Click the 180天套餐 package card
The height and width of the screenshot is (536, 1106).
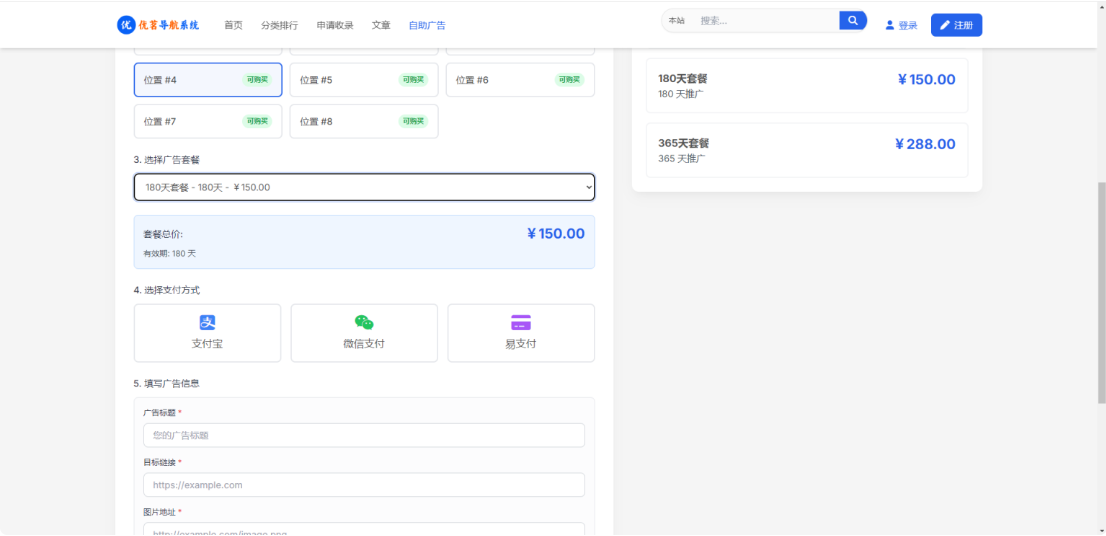pyautogui.click(x=807, y=85)
